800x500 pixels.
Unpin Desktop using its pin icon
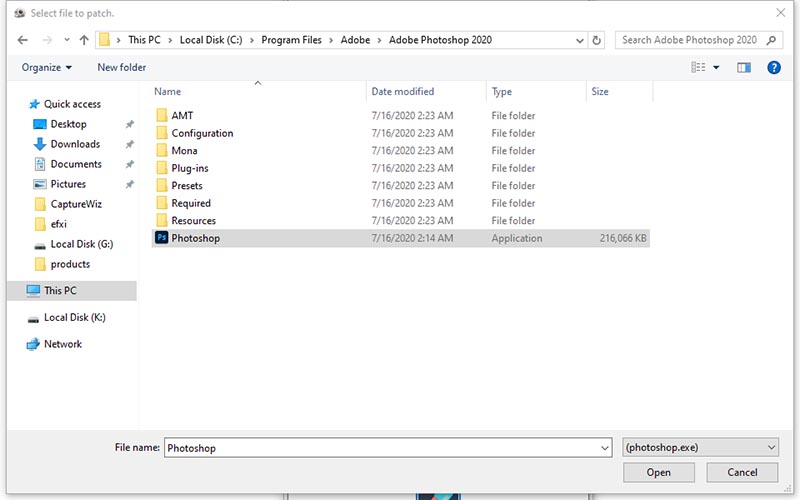pos(130,124)
